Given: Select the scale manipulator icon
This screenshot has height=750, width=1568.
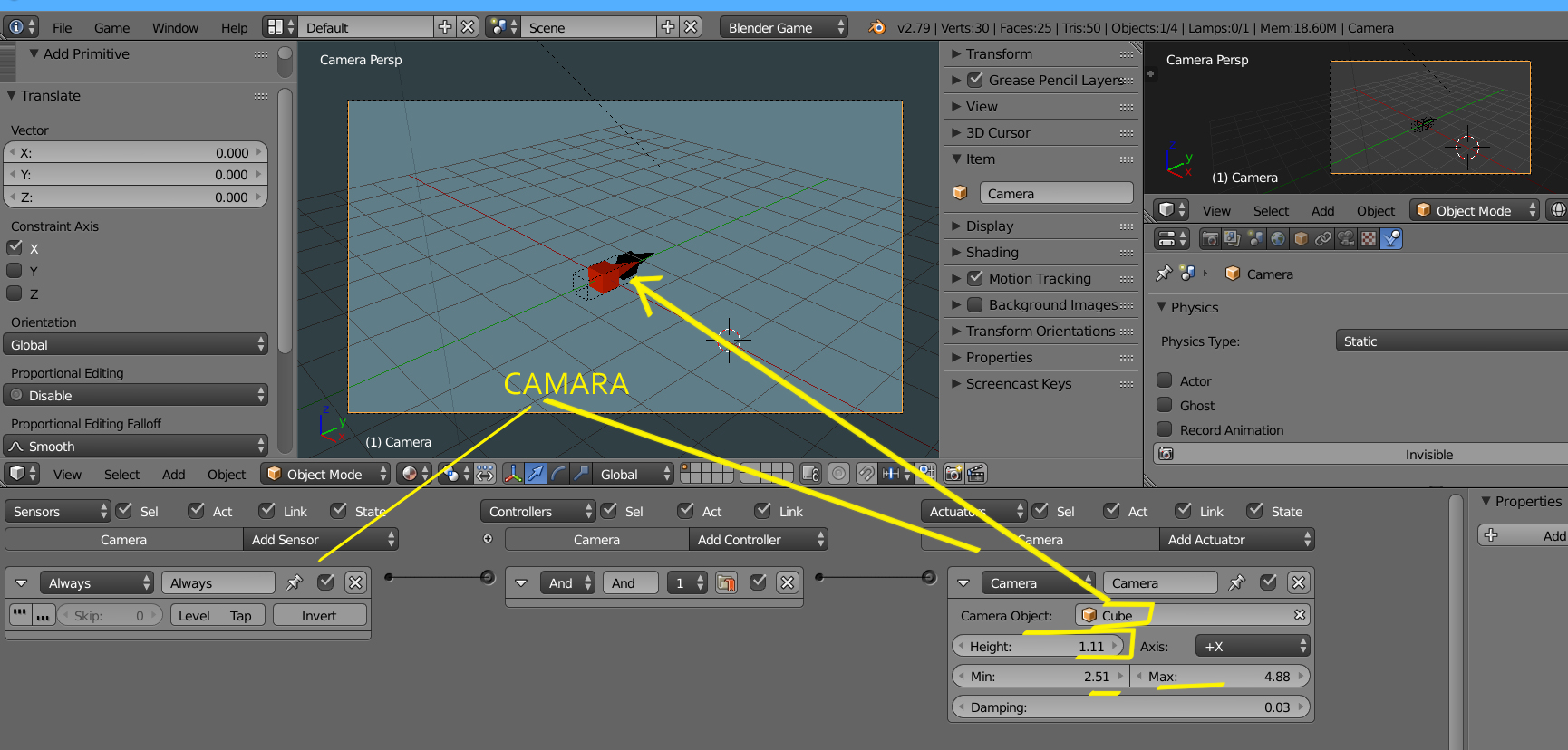Looking at the screenshot, I should 581,473.
